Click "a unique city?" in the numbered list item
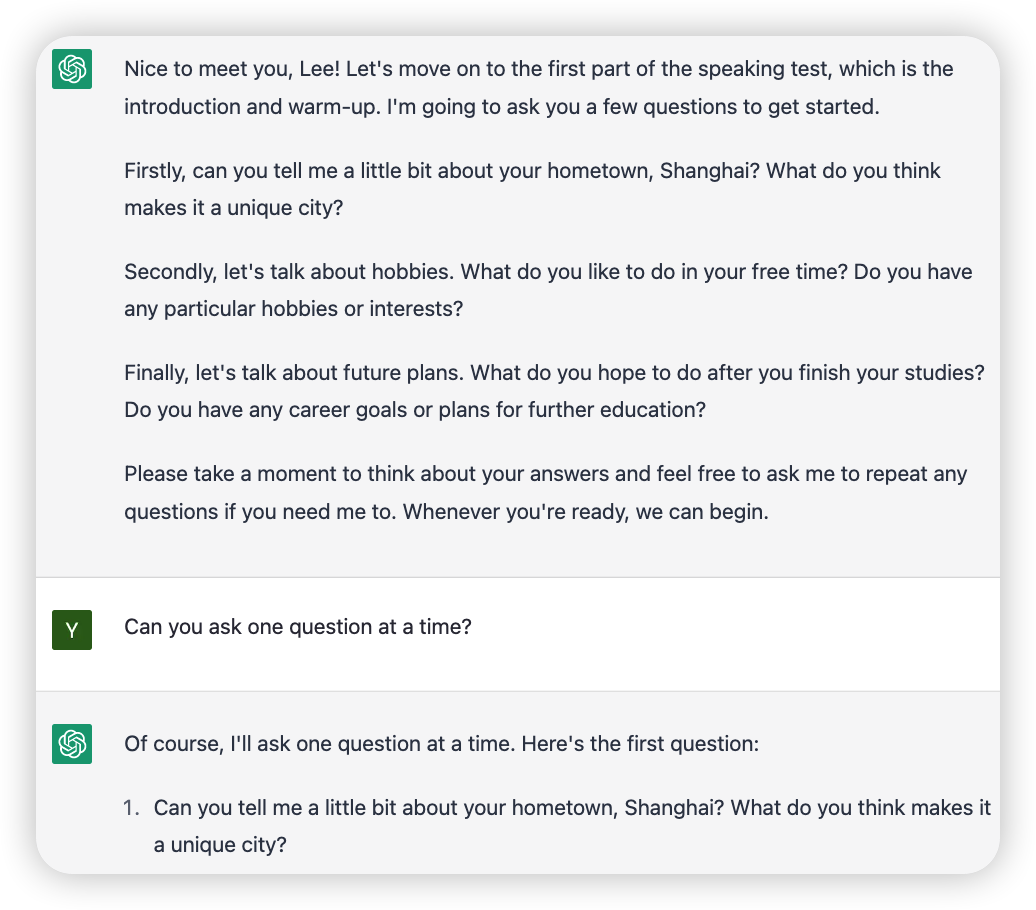1036x910 pixels. (x=220, y=844)
